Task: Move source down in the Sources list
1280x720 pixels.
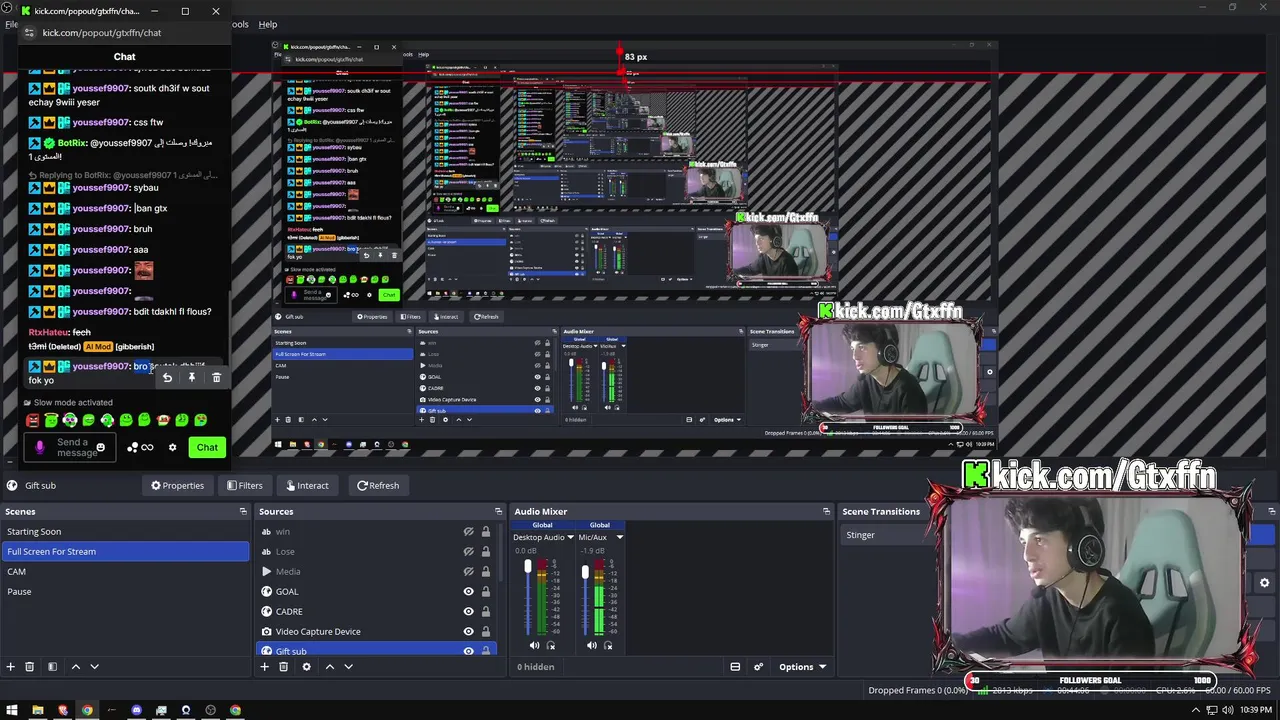Action: 348,667
